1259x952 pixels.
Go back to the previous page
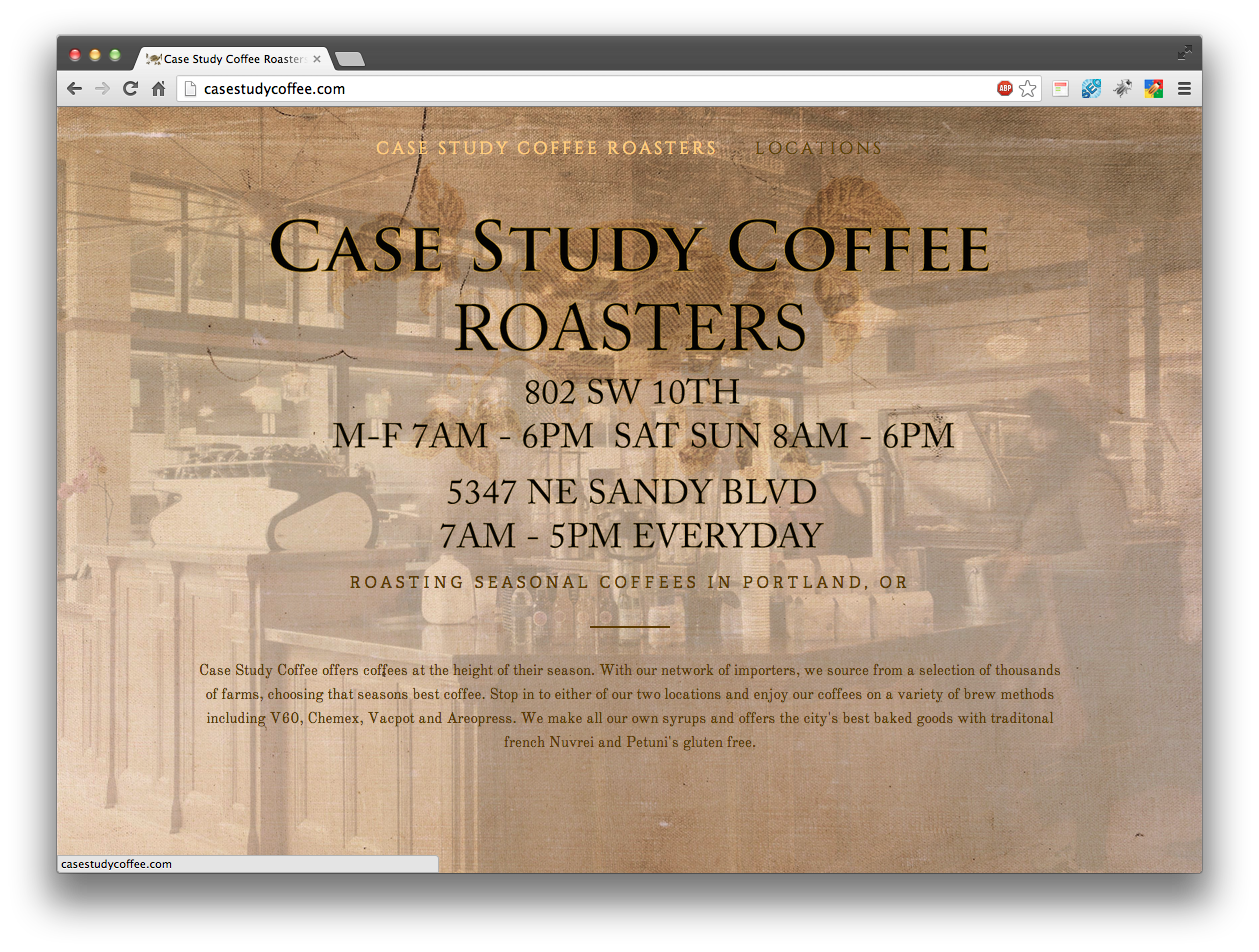click(74, 89)
